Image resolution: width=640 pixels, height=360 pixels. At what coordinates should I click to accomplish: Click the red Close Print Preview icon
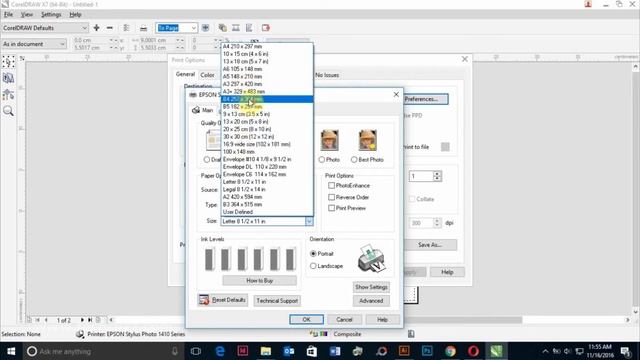[x=266, y=28]
